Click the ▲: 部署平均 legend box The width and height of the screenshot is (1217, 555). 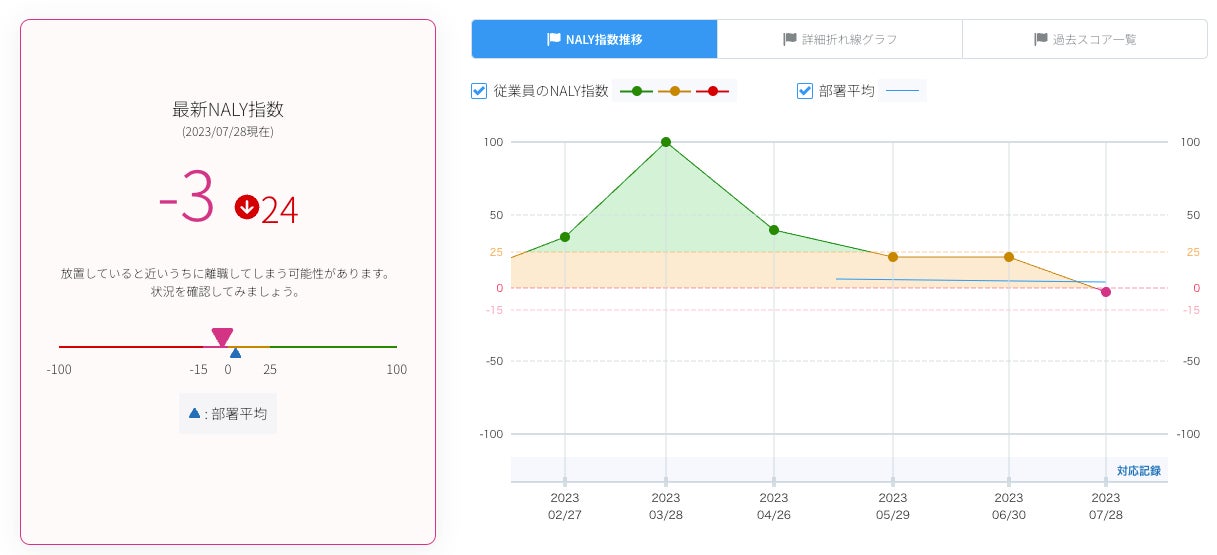coord(228,413)
